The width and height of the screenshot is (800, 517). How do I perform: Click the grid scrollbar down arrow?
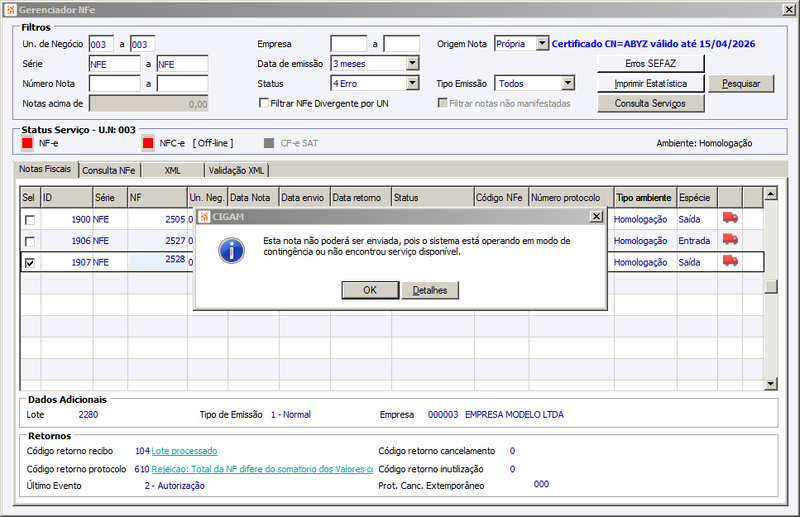pos(770,383)
